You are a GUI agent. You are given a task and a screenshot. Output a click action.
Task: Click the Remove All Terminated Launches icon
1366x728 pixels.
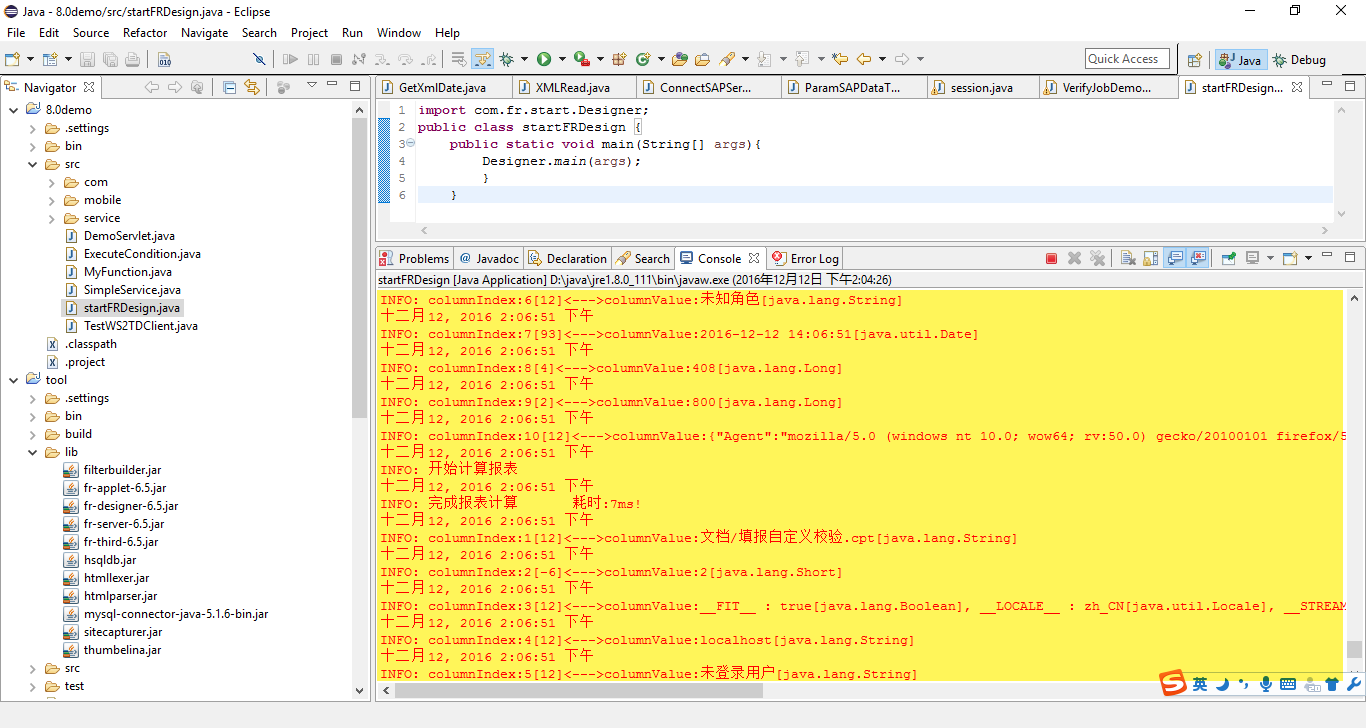[1097, 258]
